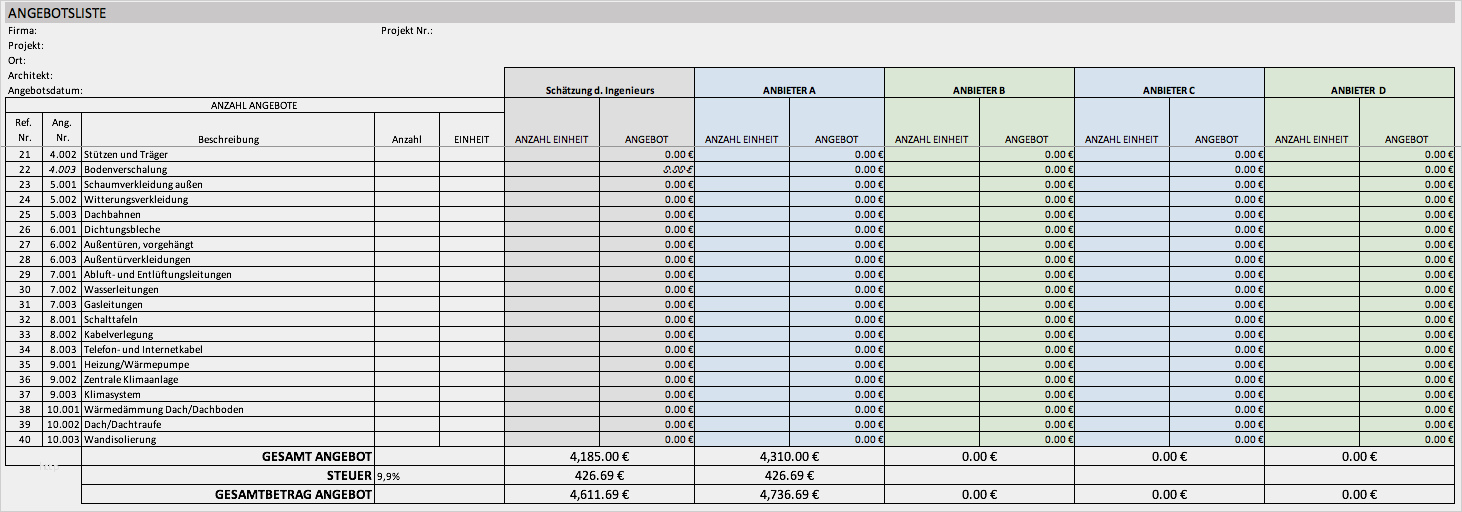Click the Beschreibung column header
The height and width of the screenshot is (512, 1462).
click(229, 139)
